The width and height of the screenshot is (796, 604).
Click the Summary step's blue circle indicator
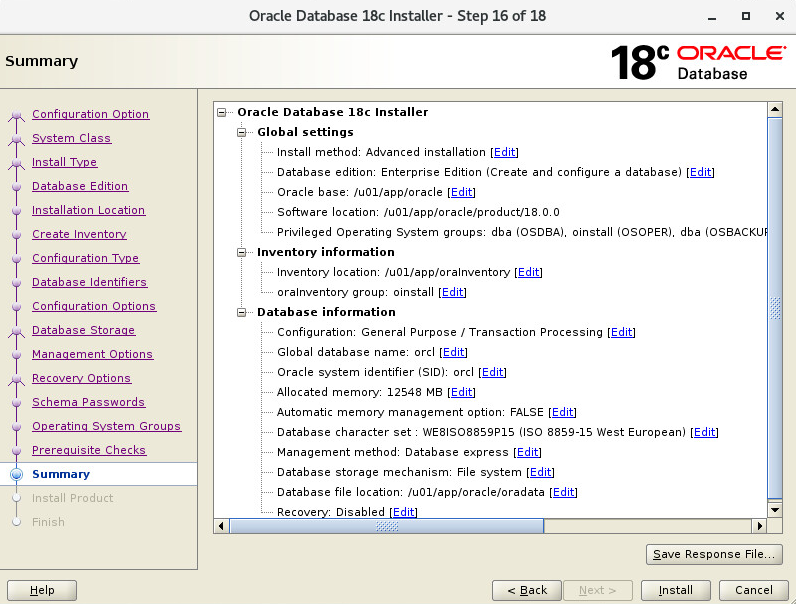(x=16, y=474)
